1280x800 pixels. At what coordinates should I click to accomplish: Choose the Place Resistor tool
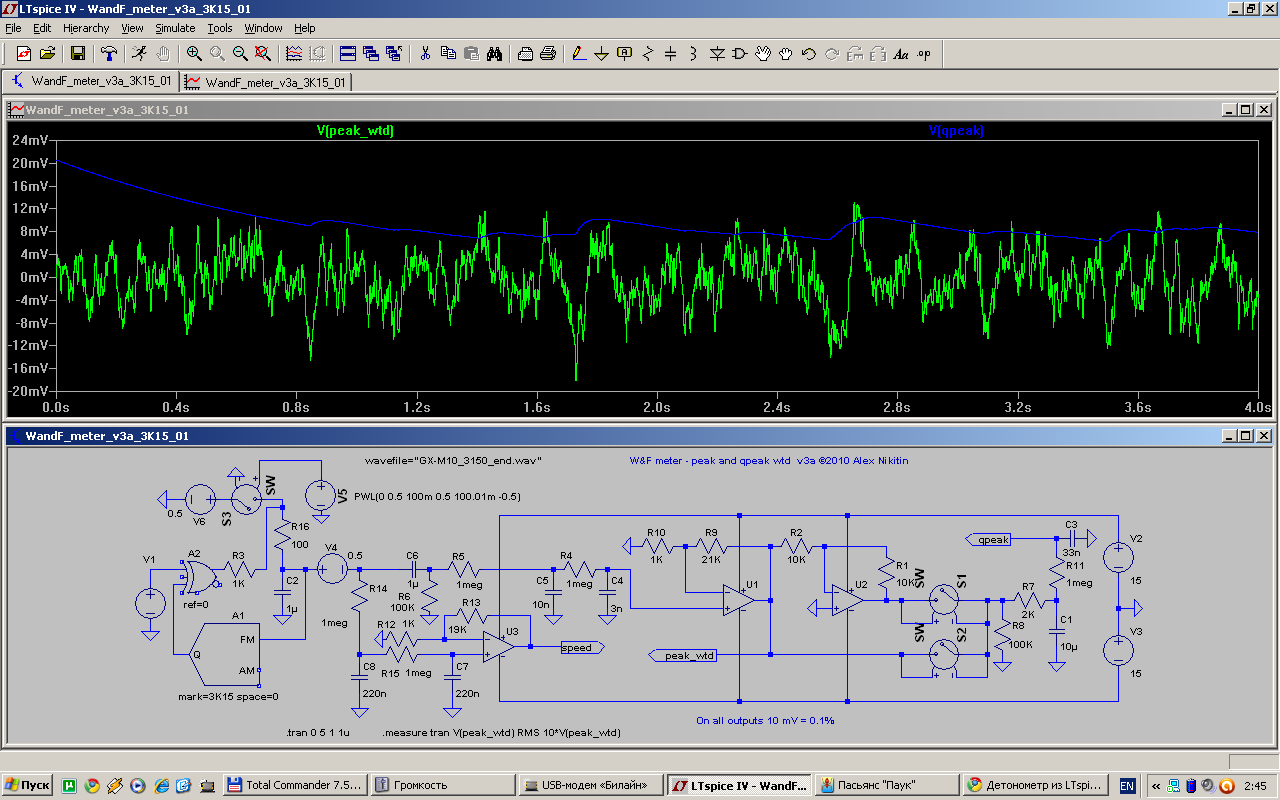click(x=648, y=54)
